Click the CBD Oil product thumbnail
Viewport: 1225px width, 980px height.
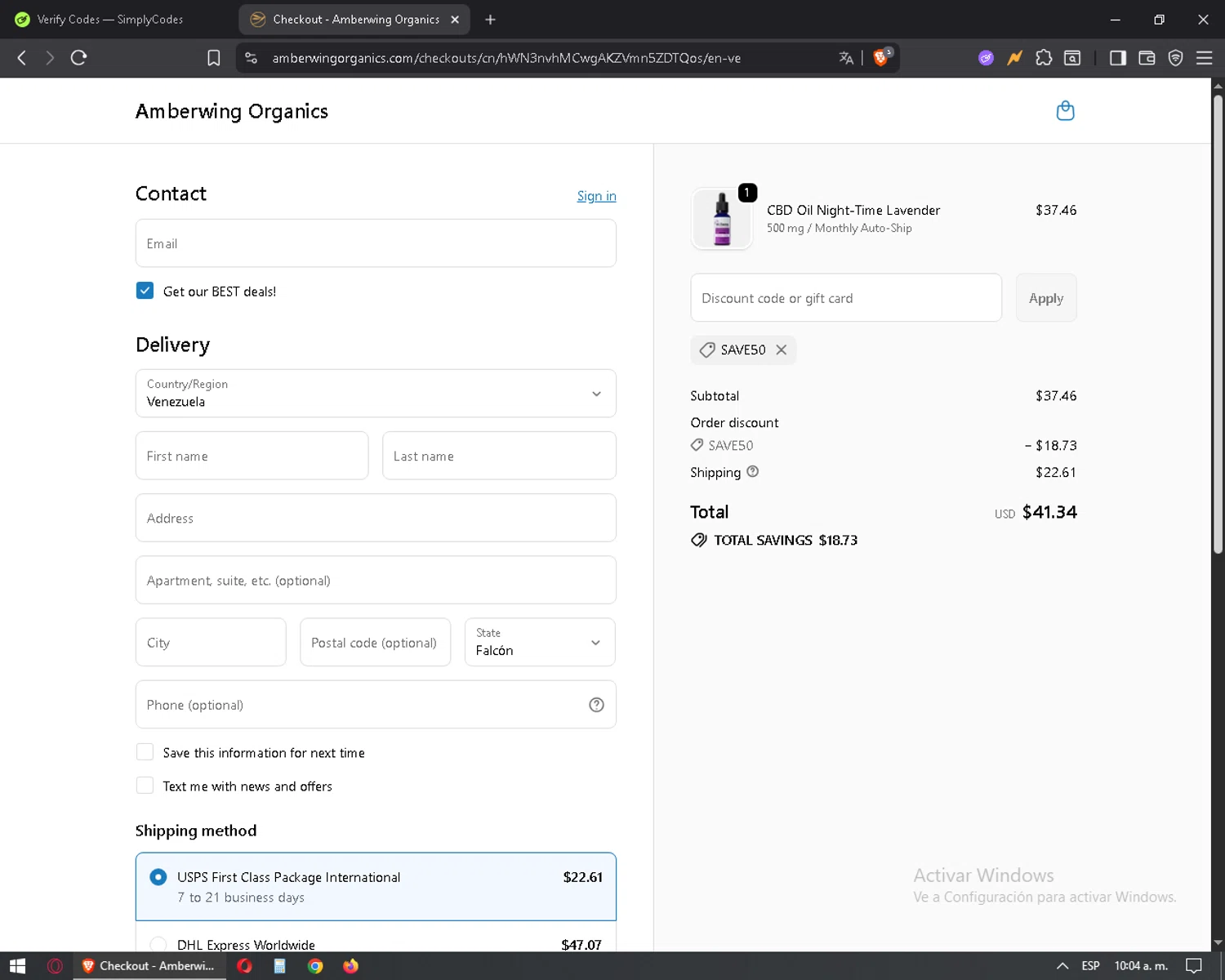click(722, 219)
